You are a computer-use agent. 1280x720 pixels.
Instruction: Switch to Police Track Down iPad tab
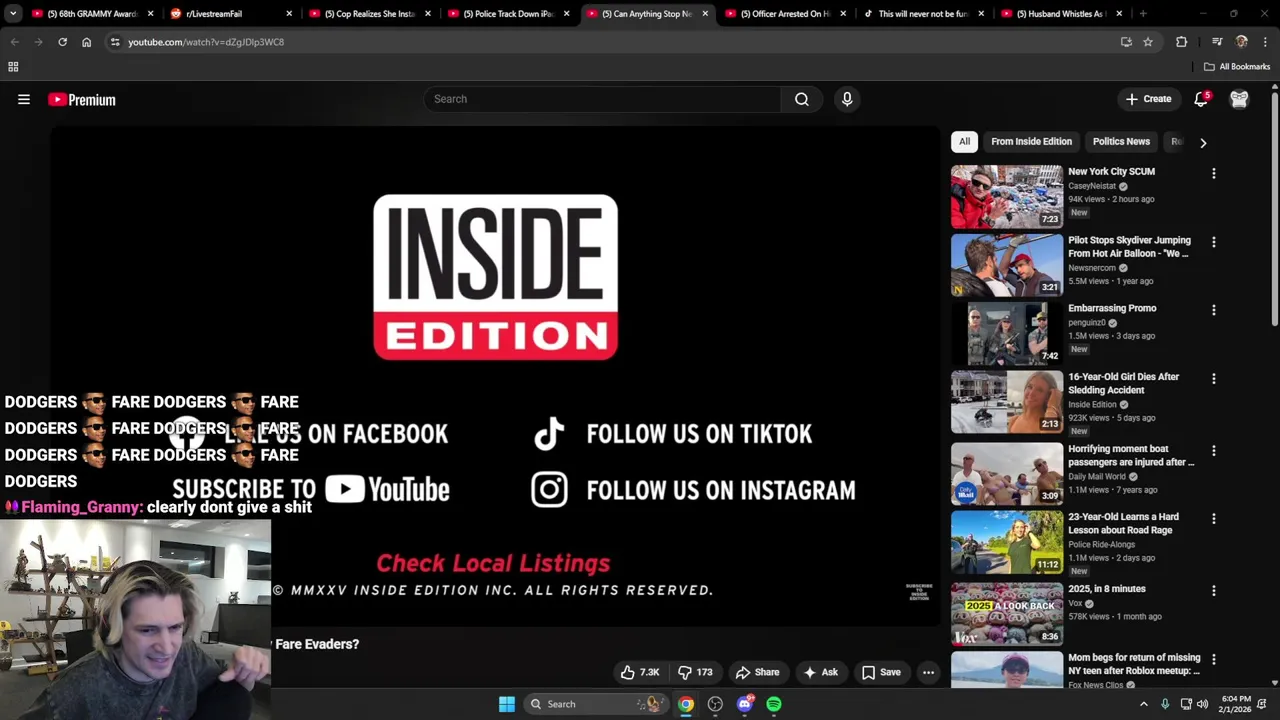[x=508, y=14]
